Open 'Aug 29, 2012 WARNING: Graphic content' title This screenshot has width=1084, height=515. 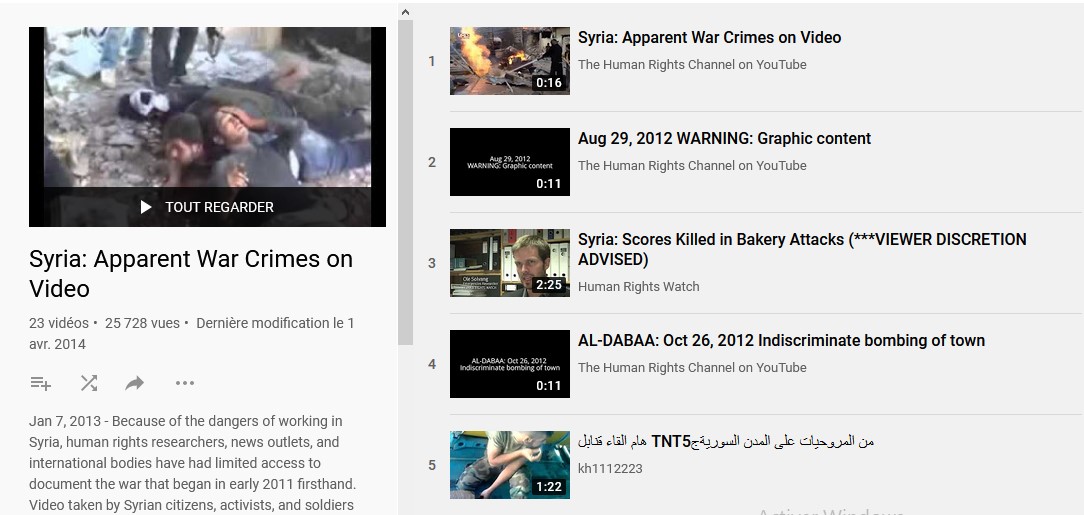coord(724,139)
